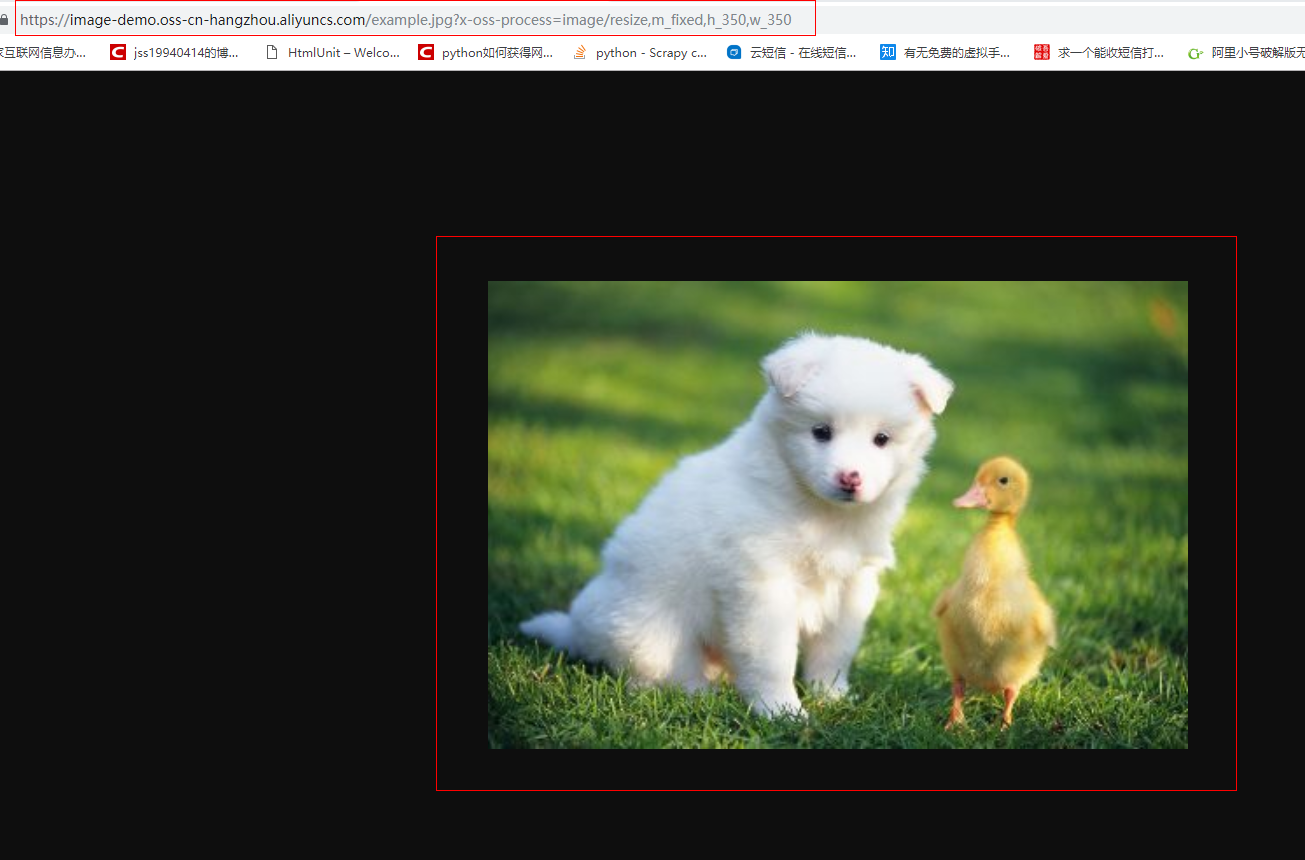Click the red icon beside 求一个能收短信打 bookmark

pyautogui.click(x=1040, y=52)
